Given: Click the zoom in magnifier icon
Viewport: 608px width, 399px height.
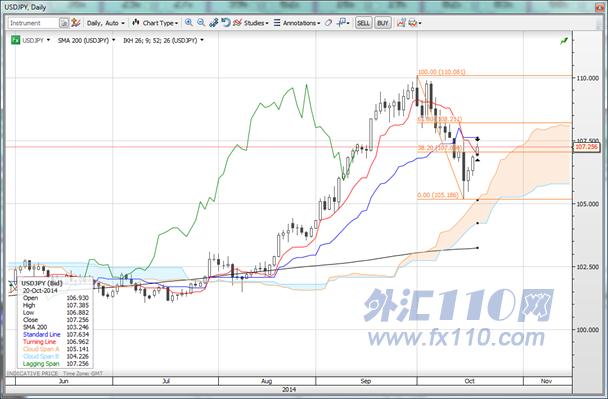Looking at the screenshot, I should click(x=188, y=23).
